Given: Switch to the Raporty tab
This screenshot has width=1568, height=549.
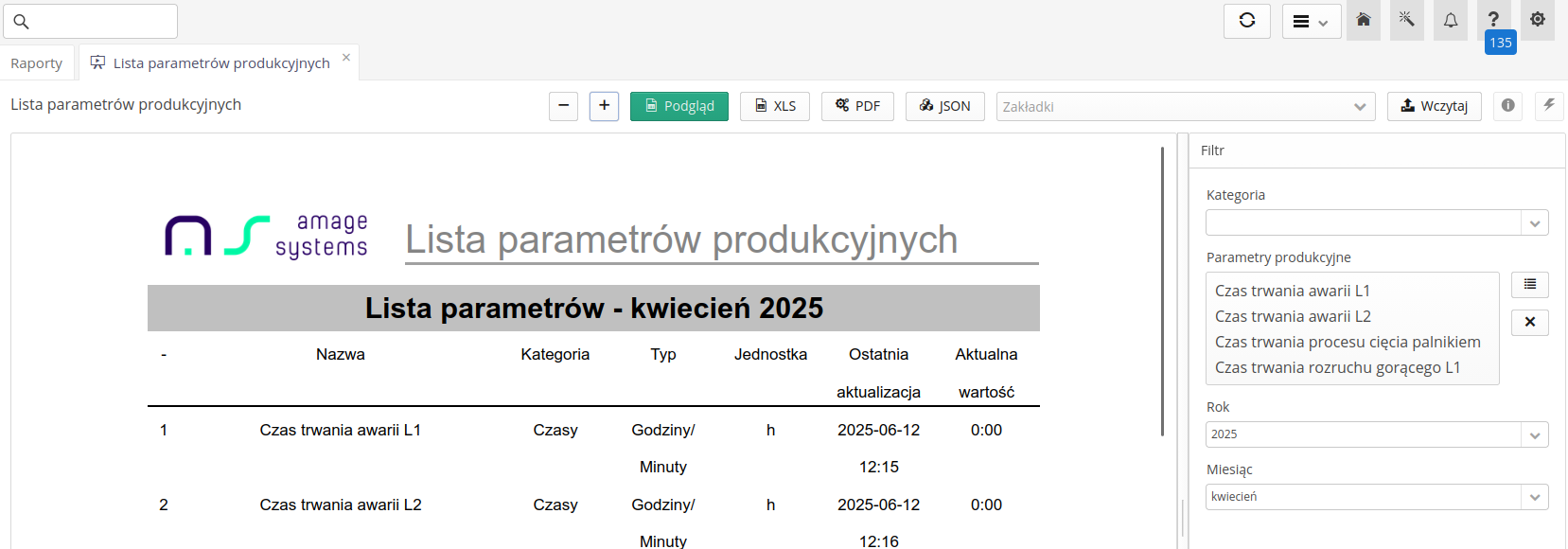Looking at the screenshot, I should point(37,63).
